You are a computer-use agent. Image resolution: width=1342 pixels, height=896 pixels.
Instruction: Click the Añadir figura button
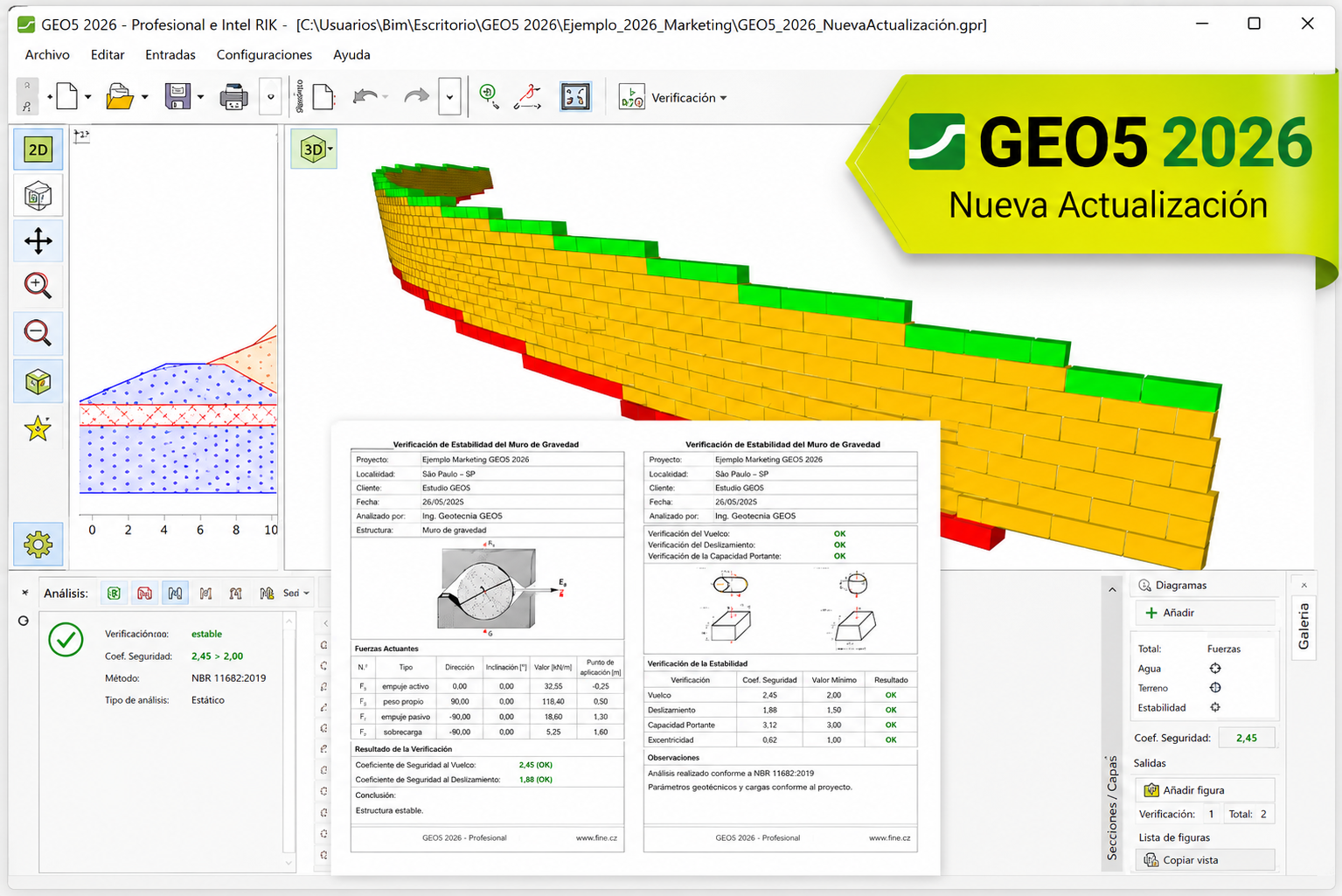(1205, 790)
